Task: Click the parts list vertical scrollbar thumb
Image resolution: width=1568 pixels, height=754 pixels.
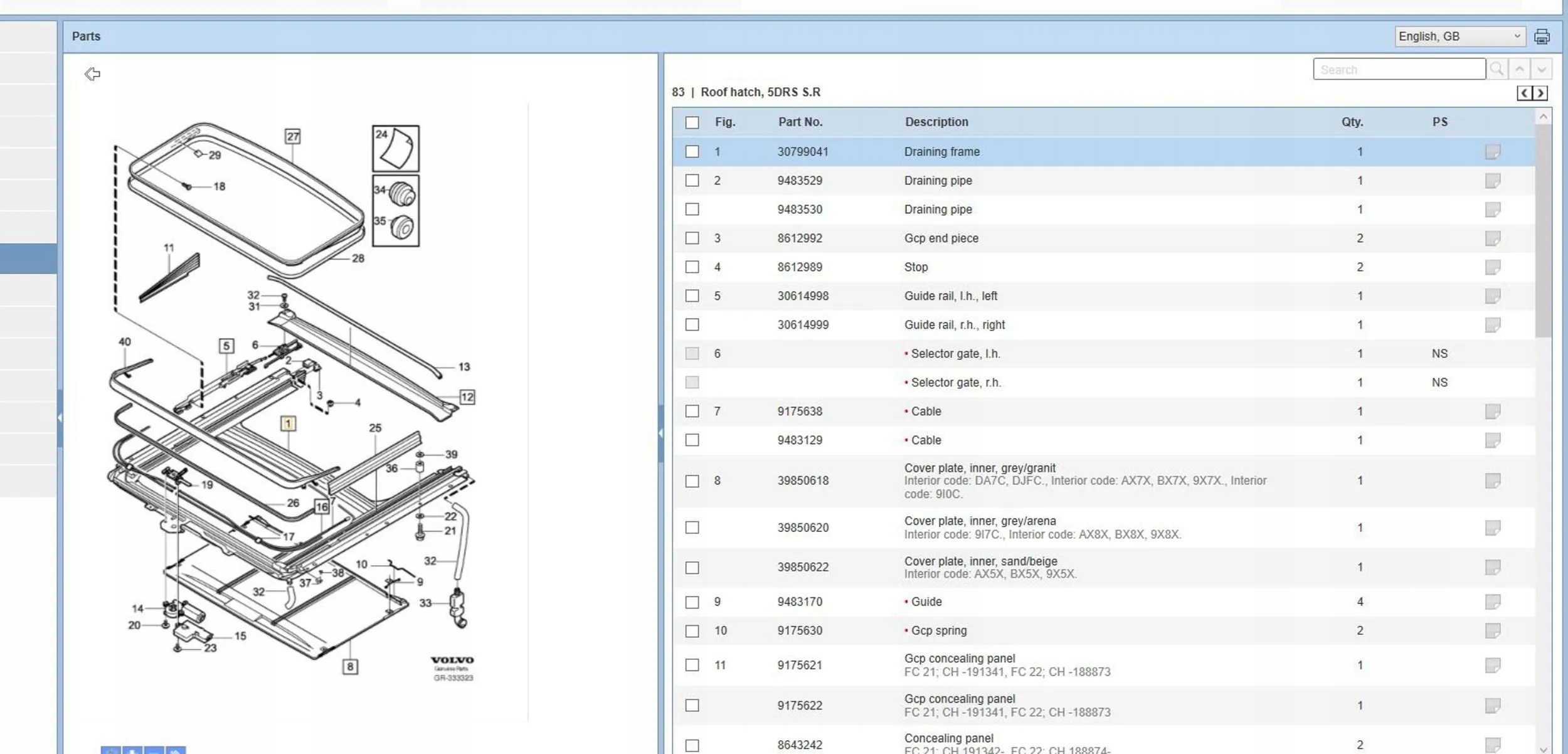Action: (x=1543, y=232)
